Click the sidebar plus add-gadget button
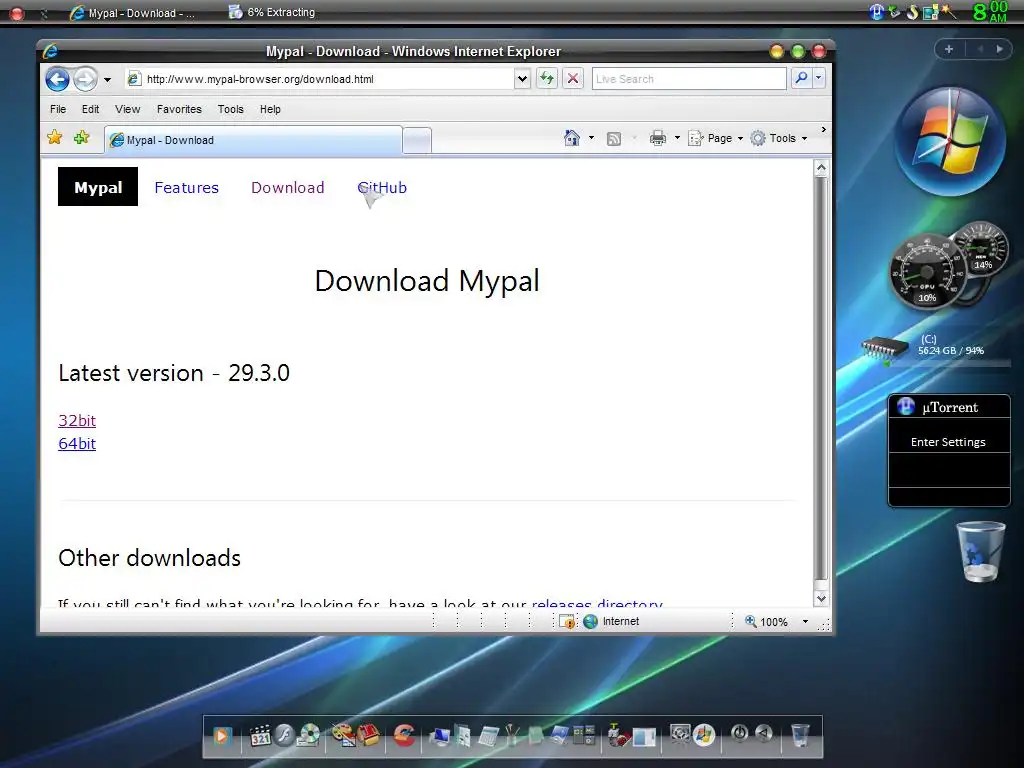Image resolution: width=1024 pixels, height=768 pixels. point(949,49)
